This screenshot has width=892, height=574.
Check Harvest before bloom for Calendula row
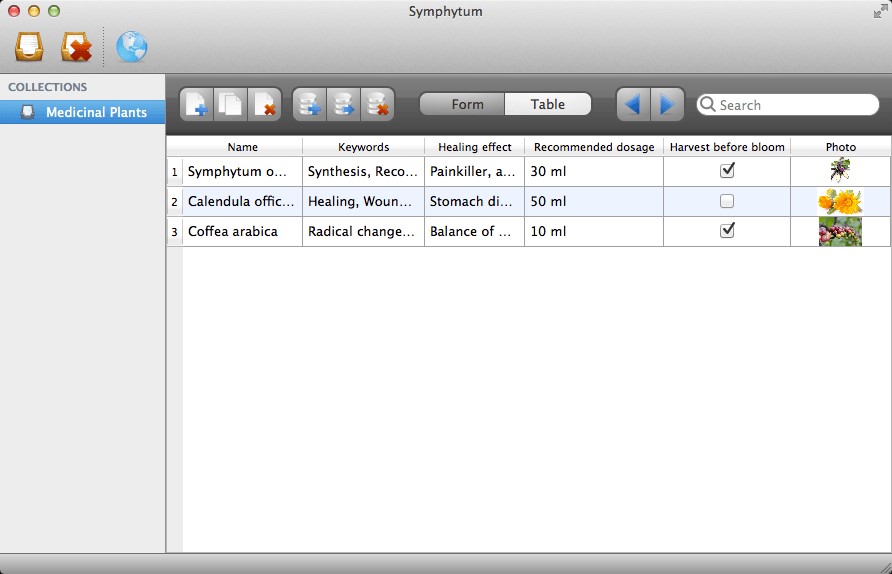727,201
